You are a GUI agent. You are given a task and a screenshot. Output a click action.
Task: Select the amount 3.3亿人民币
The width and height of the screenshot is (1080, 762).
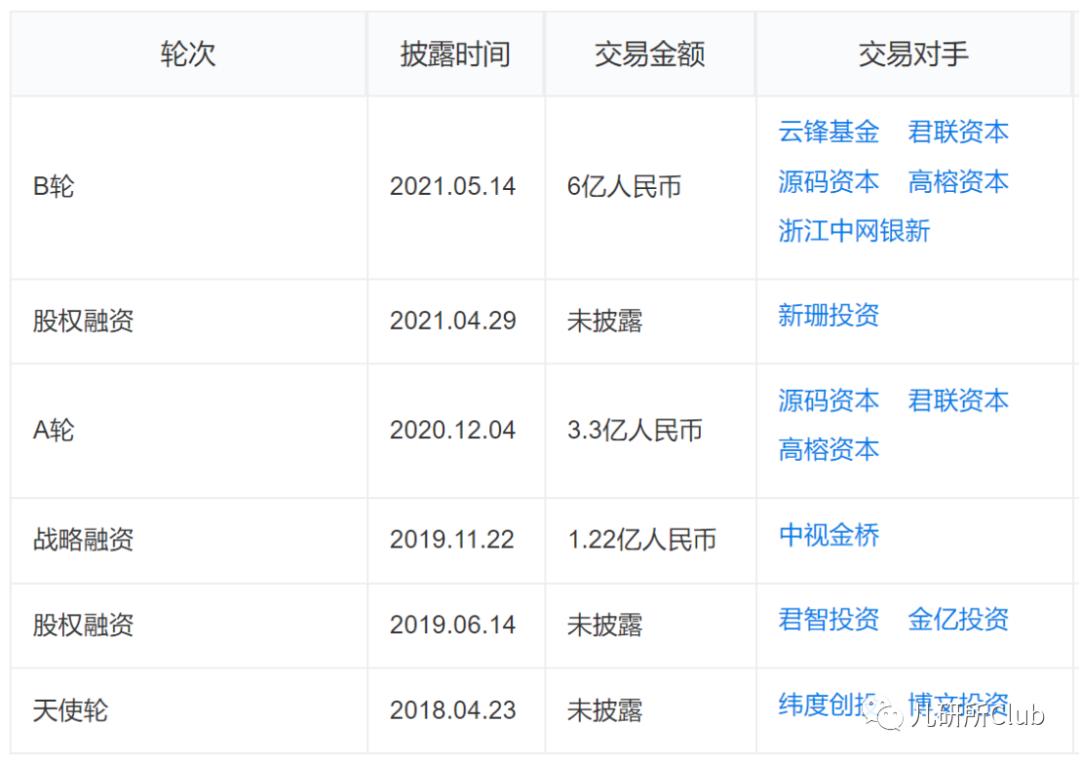click(x=634, y=430)
